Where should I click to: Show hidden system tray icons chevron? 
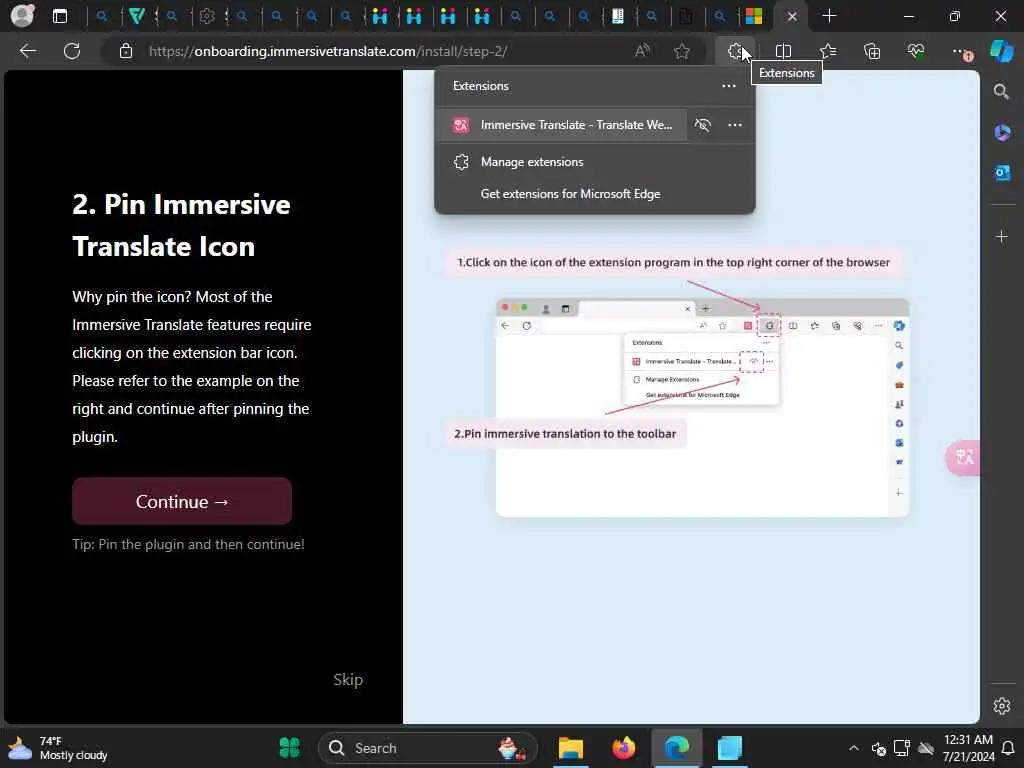[854, 748]
